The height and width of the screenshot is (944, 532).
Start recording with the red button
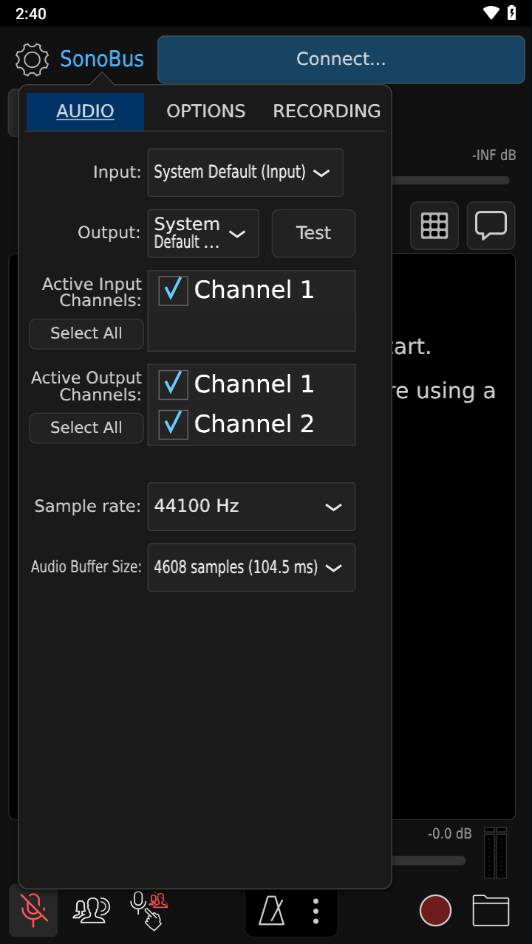(435, 910)
